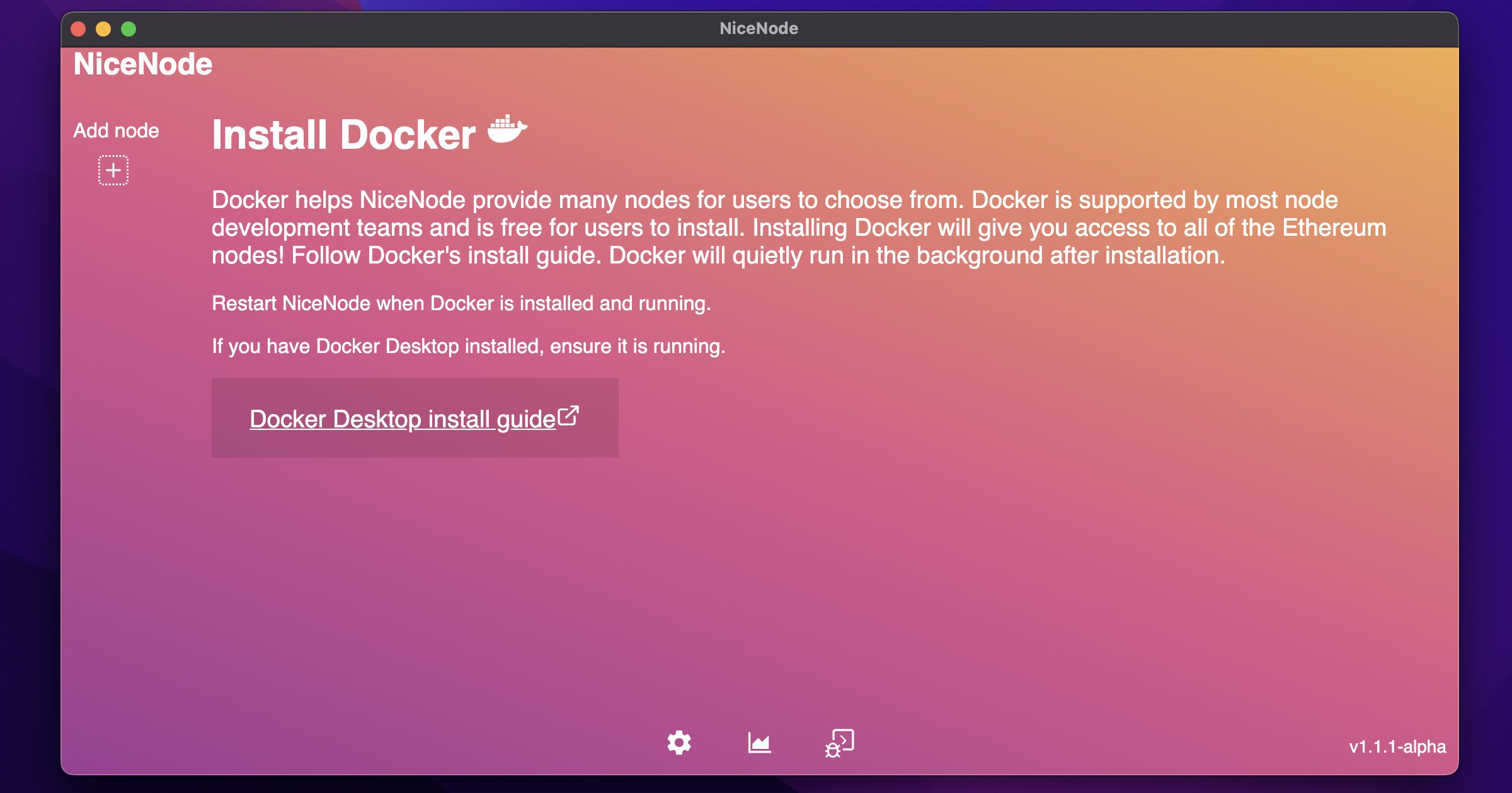Open the bug report icon at bottom
The image size is (1512, 793).
(x=840, y=744)
